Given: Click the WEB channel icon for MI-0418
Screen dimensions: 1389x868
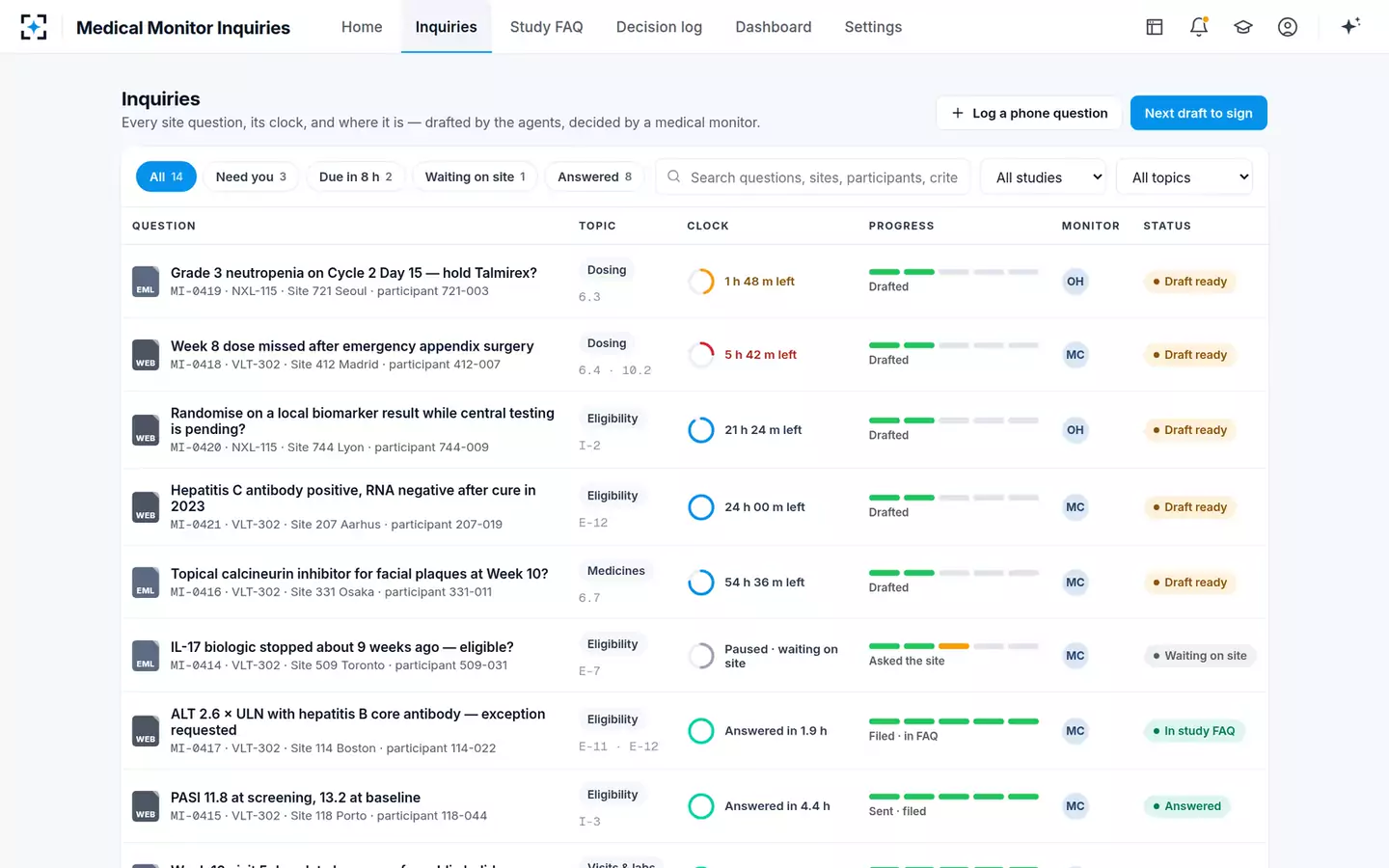Looking at the screenshot, I should 146,355.
